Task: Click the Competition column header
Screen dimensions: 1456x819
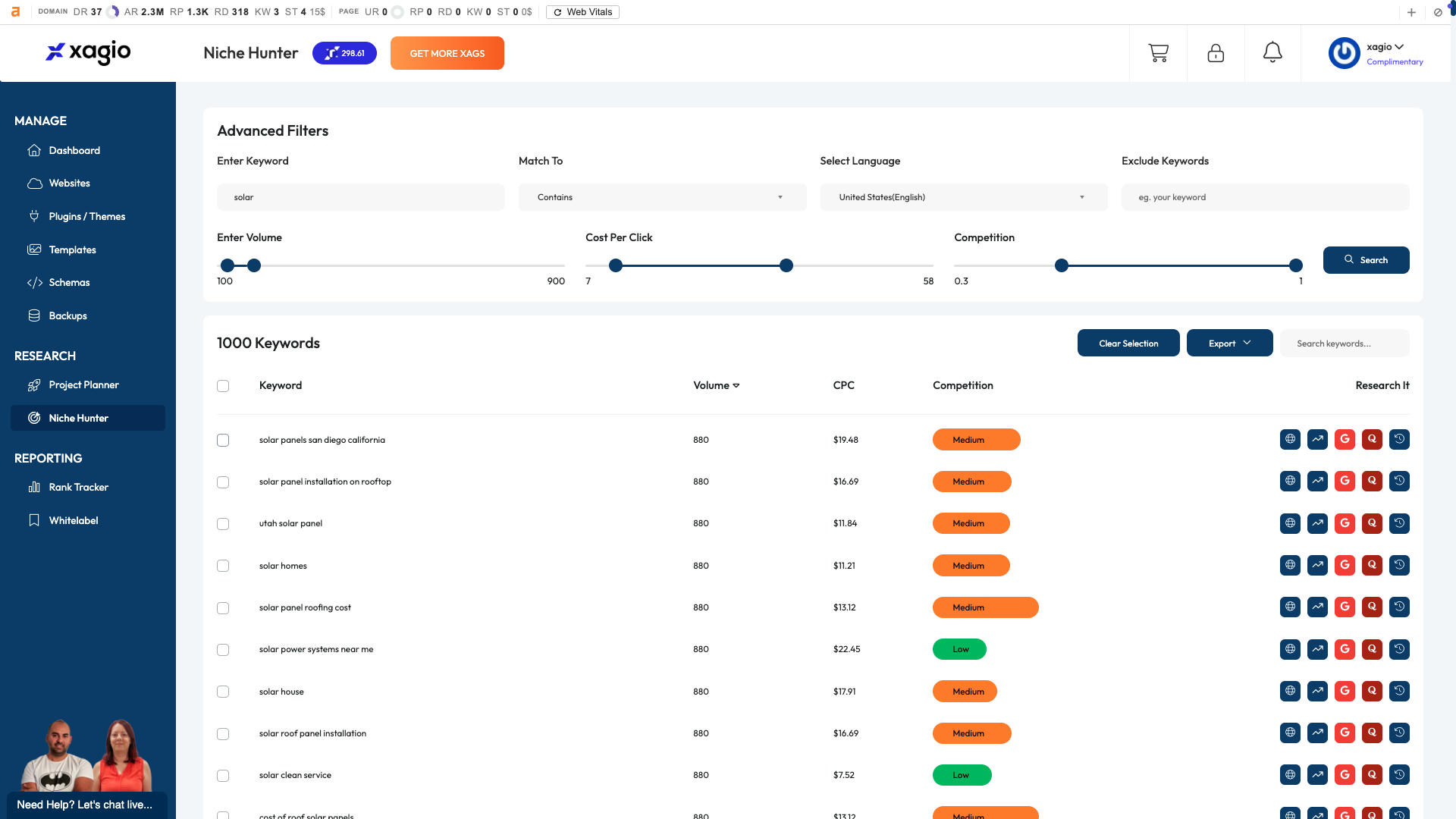Action: point(962,385)
